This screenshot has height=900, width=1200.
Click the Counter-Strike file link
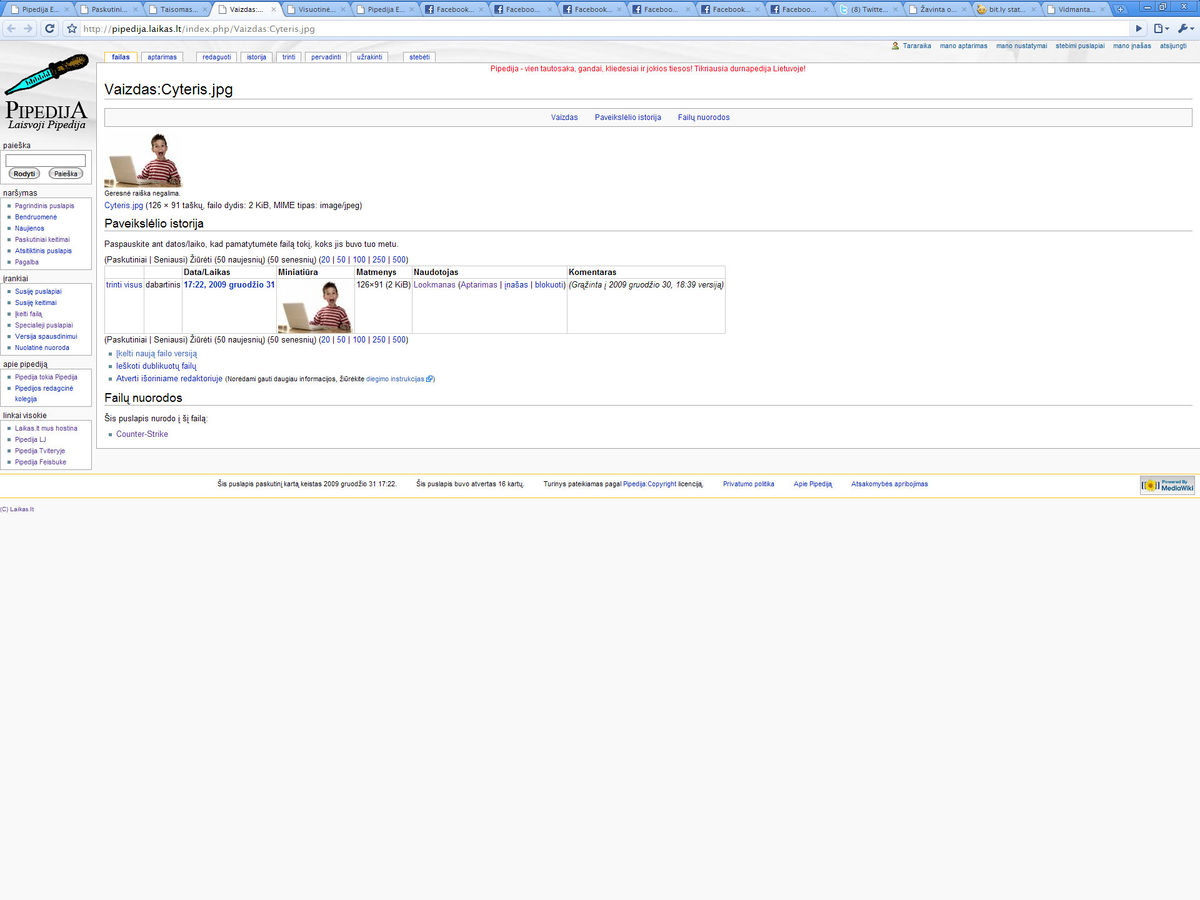pyautogui.click(x=142, y=434)
